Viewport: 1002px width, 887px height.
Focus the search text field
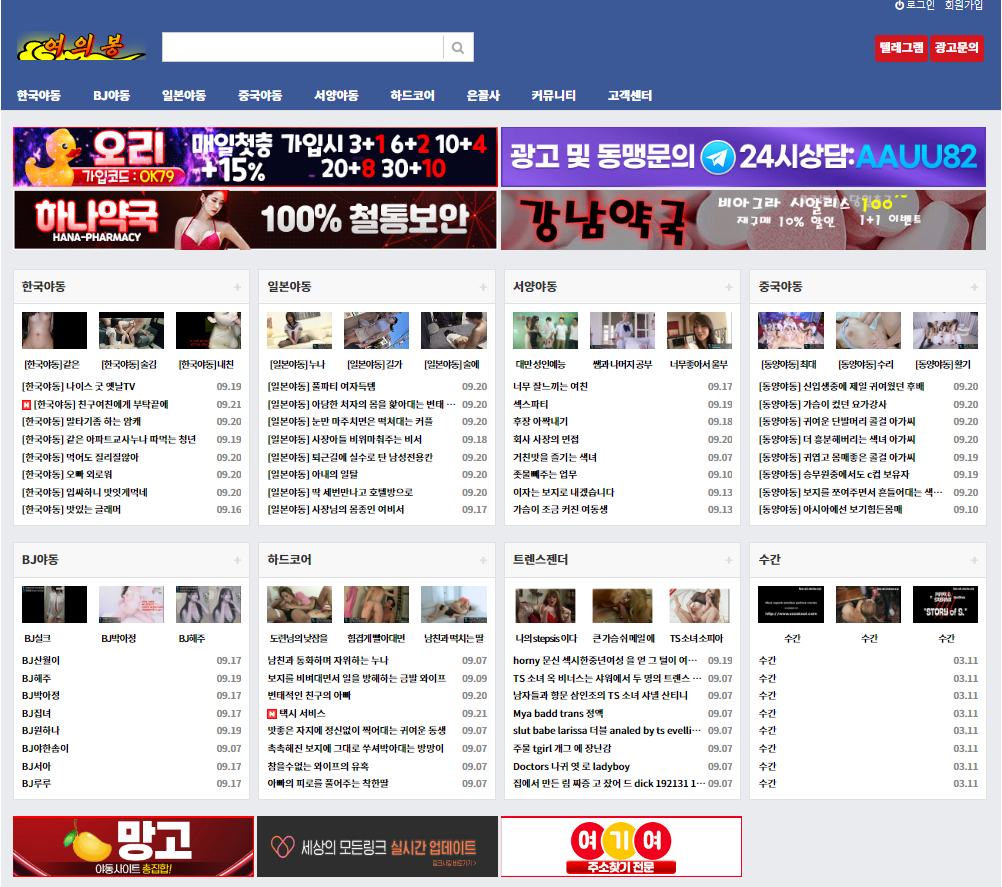302,47
